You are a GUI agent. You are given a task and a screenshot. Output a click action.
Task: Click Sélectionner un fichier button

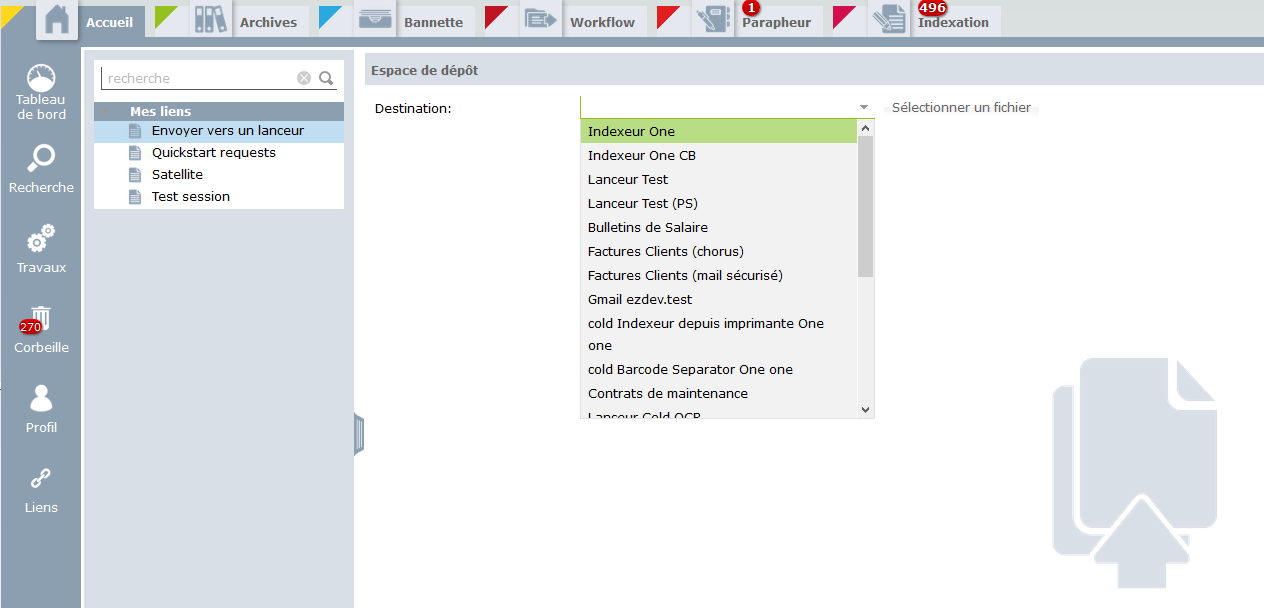pos(961,108)
